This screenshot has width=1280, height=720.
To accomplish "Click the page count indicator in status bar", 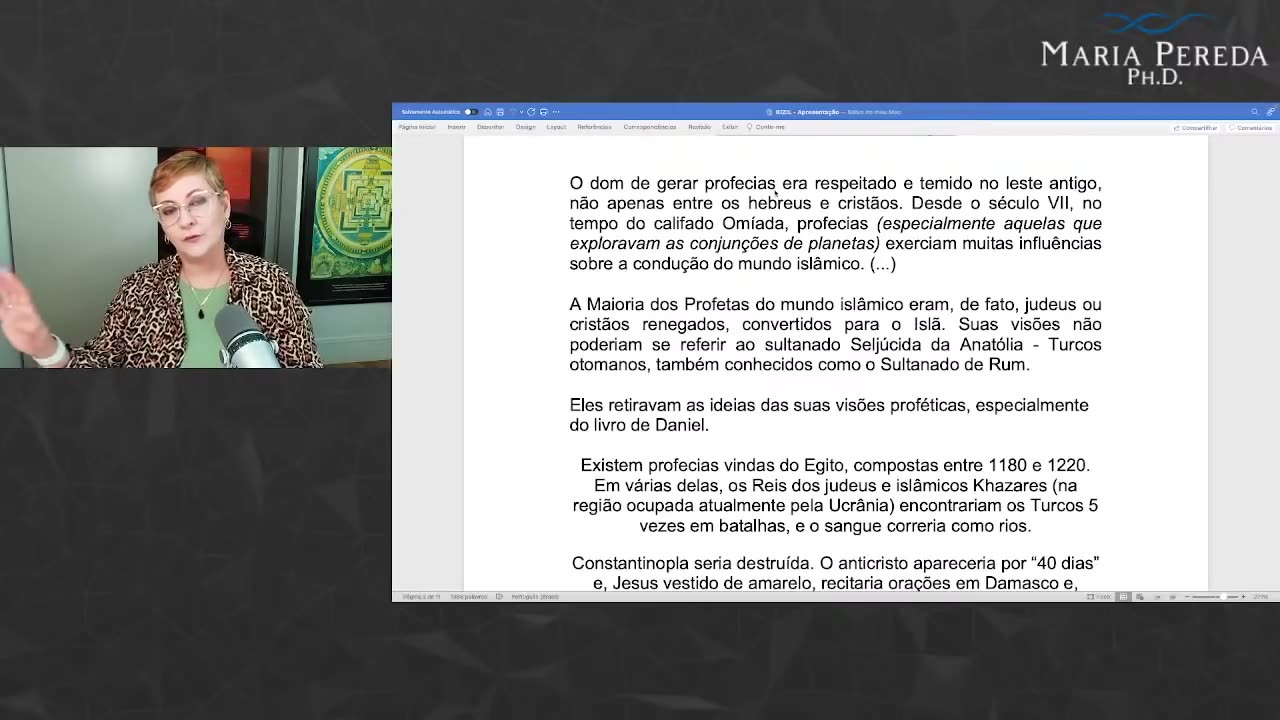I will pos(421,596).
